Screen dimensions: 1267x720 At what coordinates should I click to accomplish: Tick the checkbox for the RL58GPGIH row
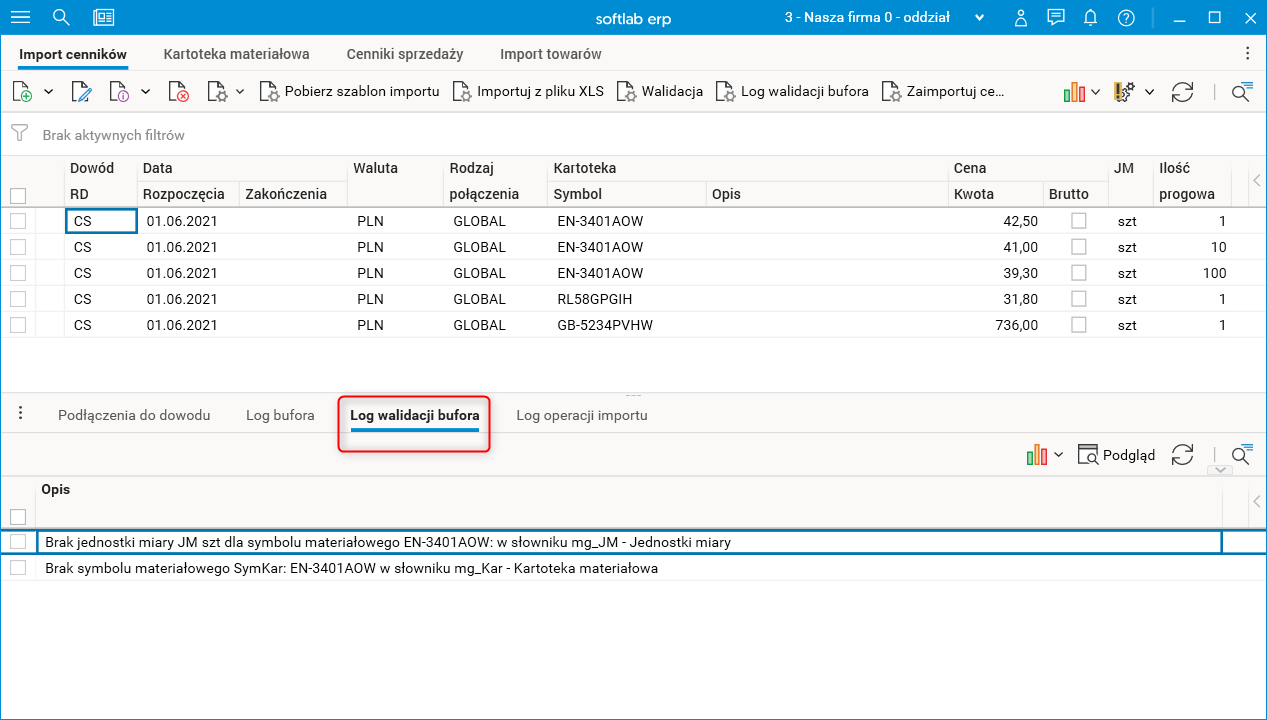point(18,299)
